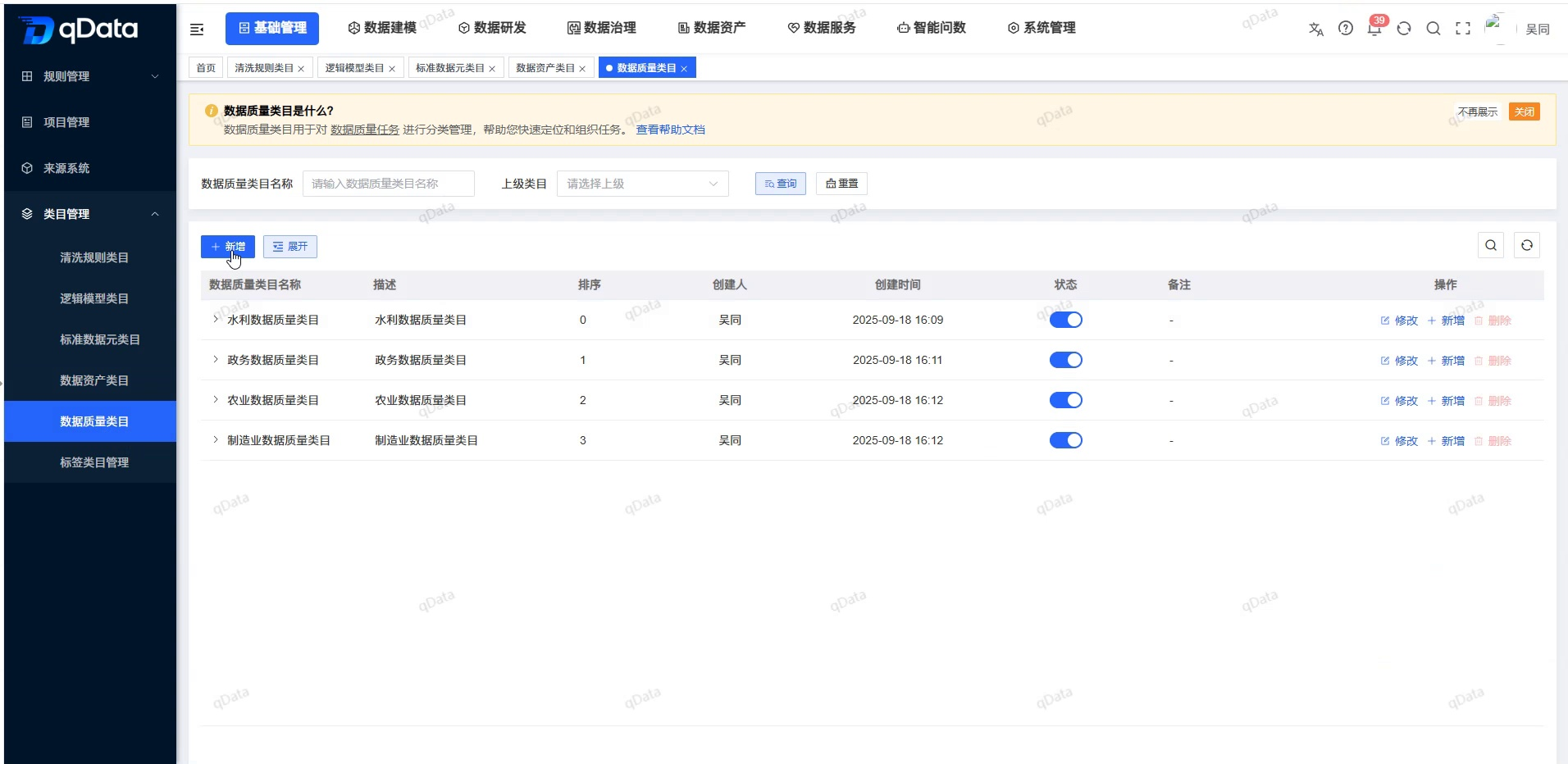Screen dimensions: 1568x764
Task: Switch to 数据研发 top menu
Action: pyautogui.click(x=492, y=28)
